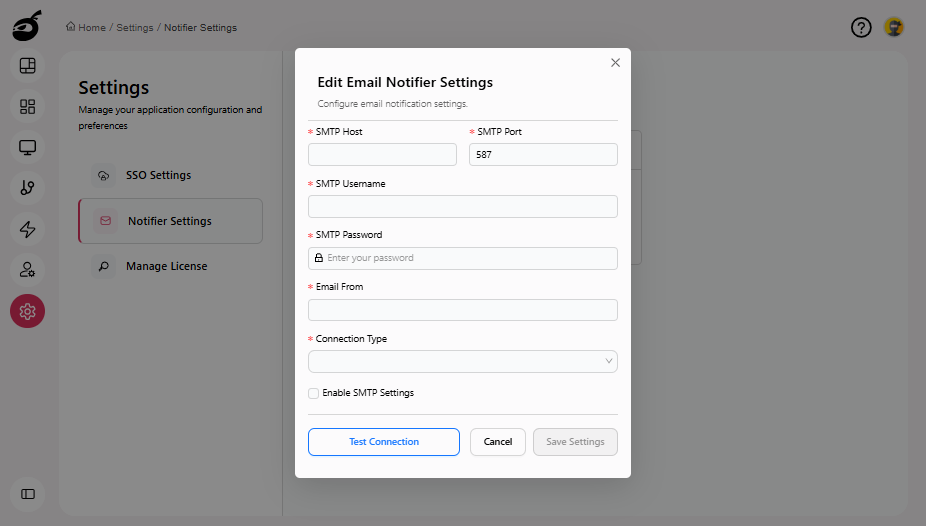This screenshot has width=926, height=526.
Task: Click the lock icon in password field
Action: [319, 258]
